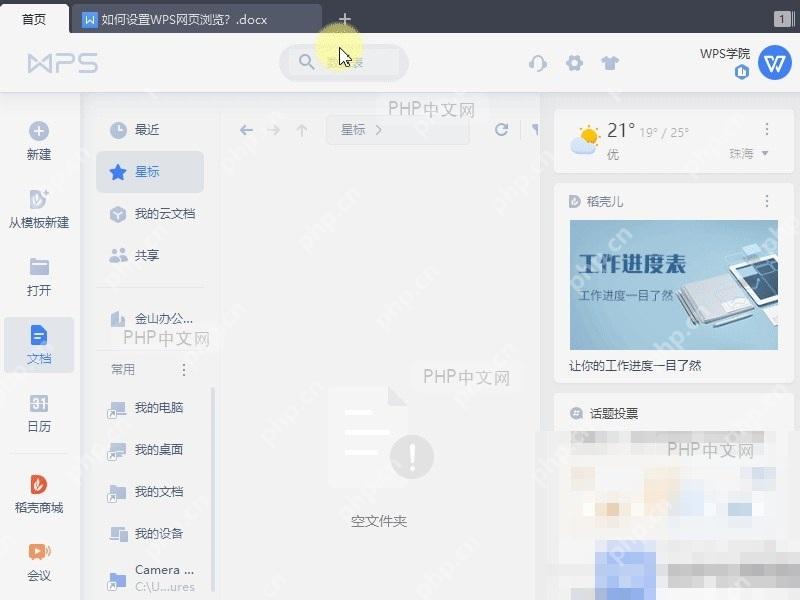
Task: Click the sidebar vertical scrollbar
Action: click(213, 490)
